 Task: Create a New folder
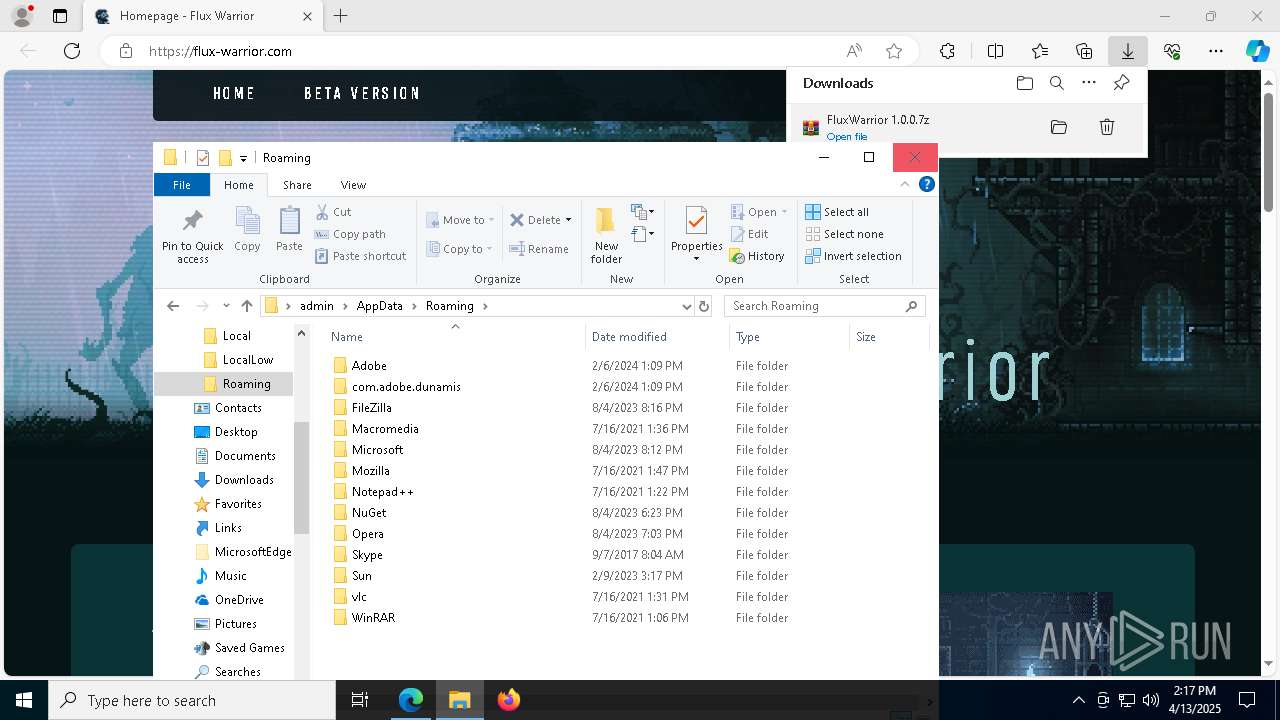tap(606, 236)
